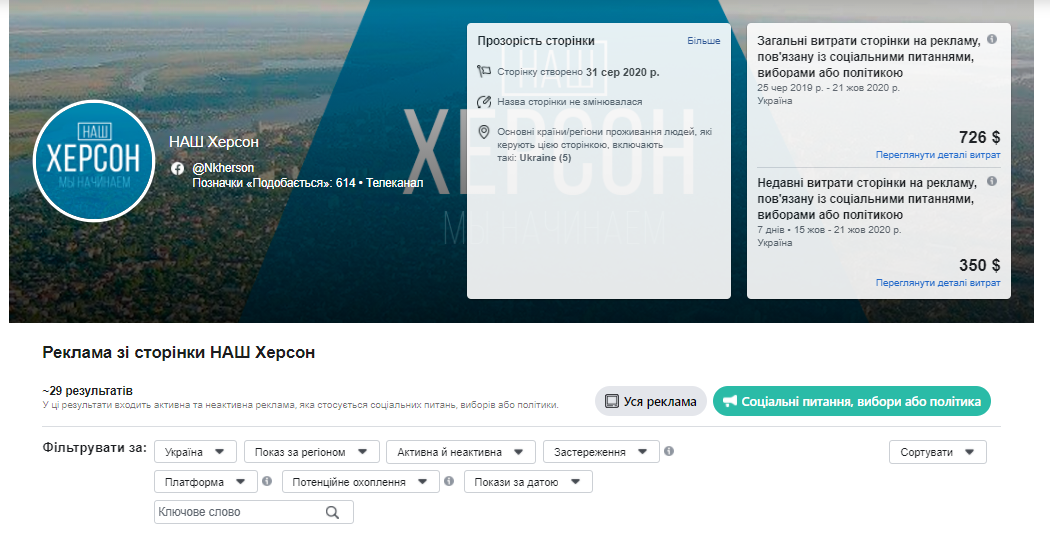
Task: Click the Позначки «Подобається»: 614 • Телеканал text
Action: click(307, 183)
